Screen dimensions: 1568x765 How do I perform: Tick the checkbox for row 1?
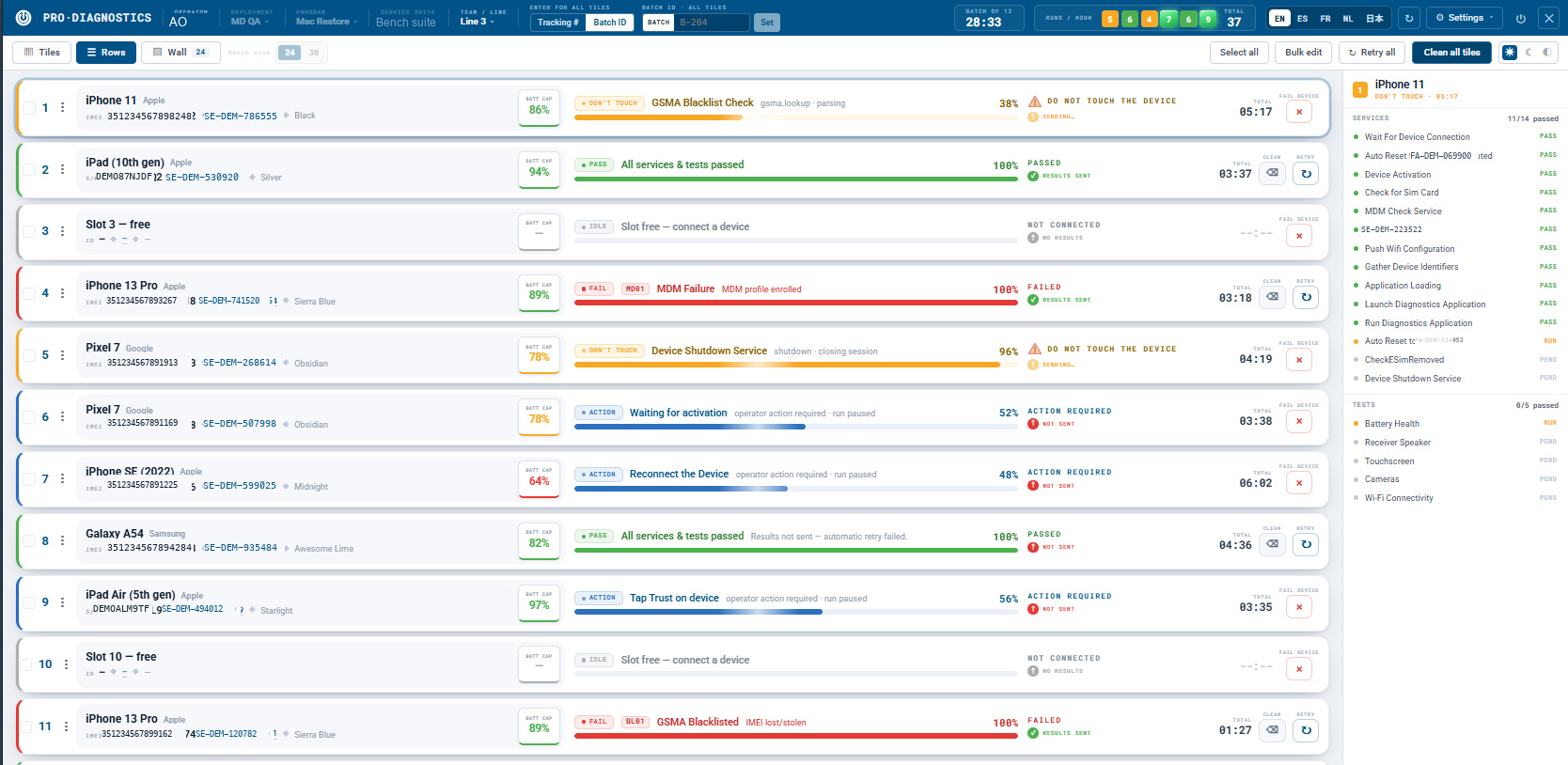(28, 108)
